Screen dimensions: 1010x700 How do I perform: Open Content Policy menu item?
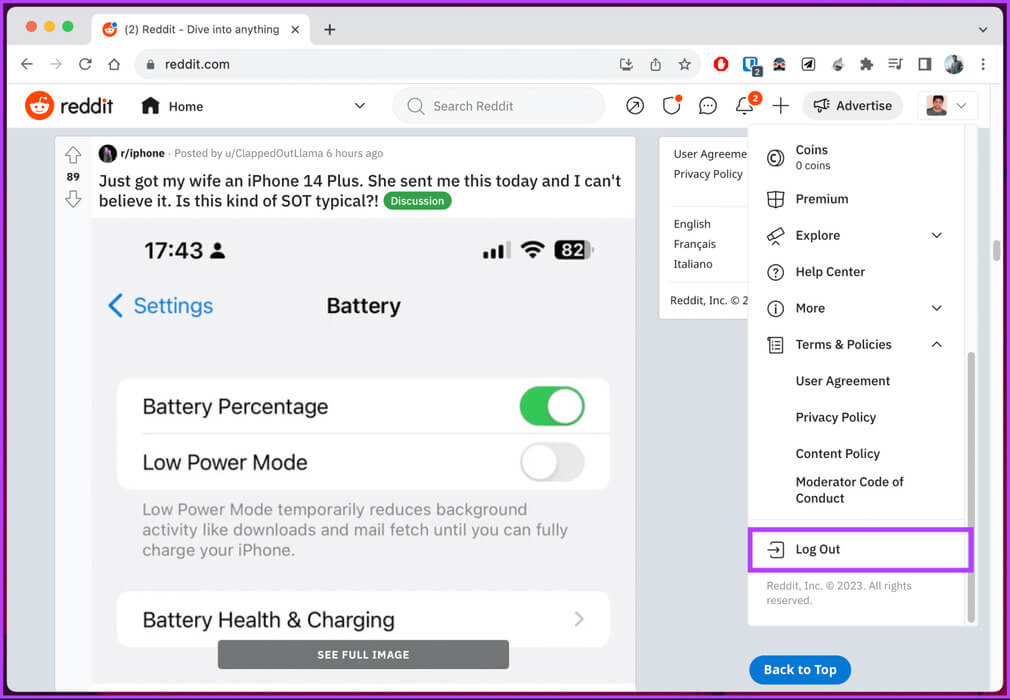(837, 453)
